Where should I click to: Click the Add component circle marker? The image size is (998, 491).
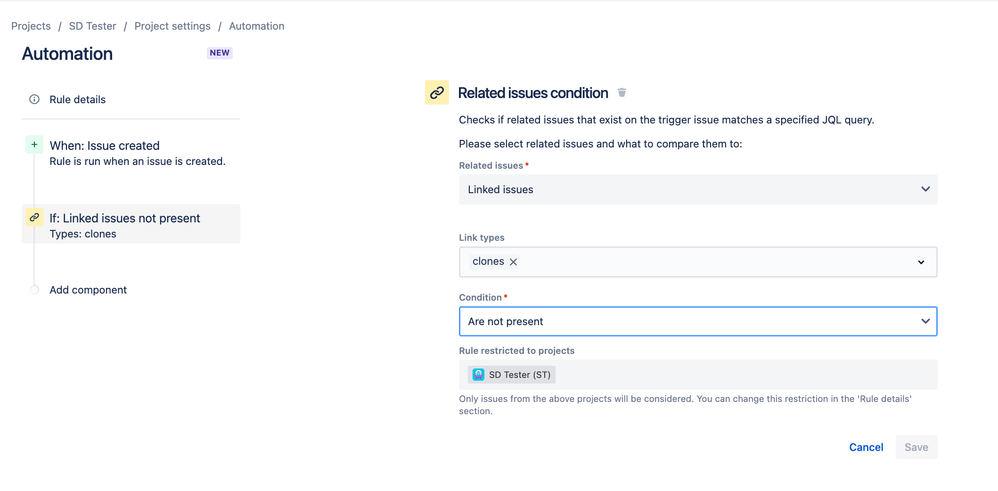34,290
